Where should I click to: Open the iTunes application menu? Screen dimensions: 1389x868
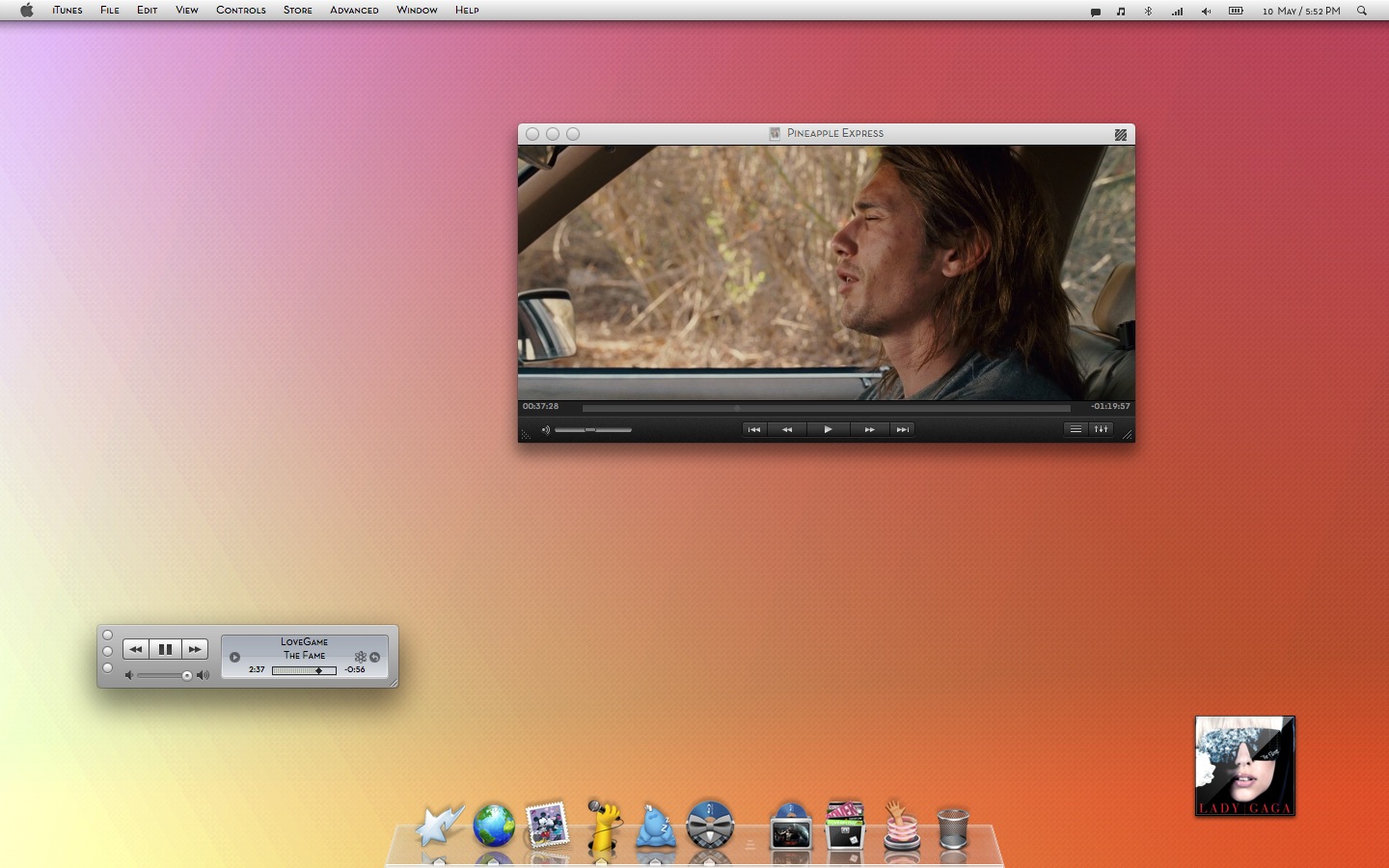click(x=68, y=10)
